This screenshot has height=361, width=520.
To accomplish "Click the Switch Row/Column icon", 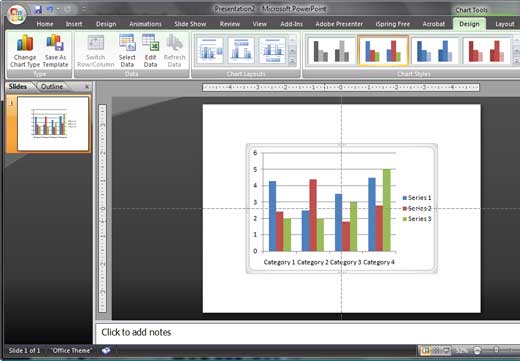I will (96, 43).
